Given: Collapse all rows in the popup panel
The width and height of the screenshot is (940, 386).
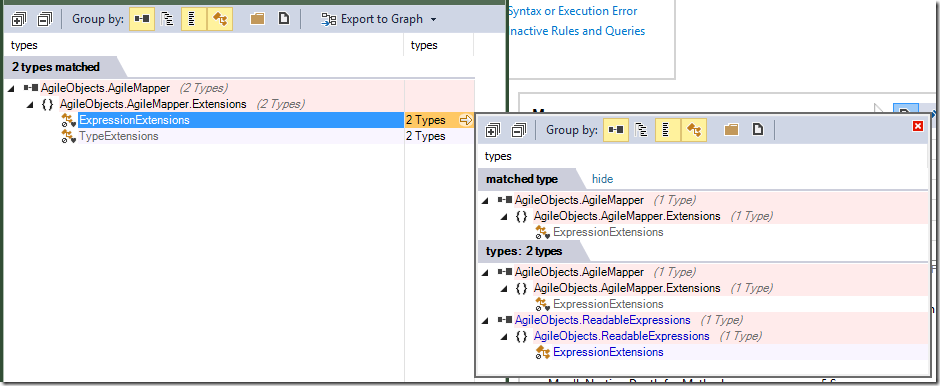Looking at the screenshot, I should pyautogui.click(x=519, y=129).
